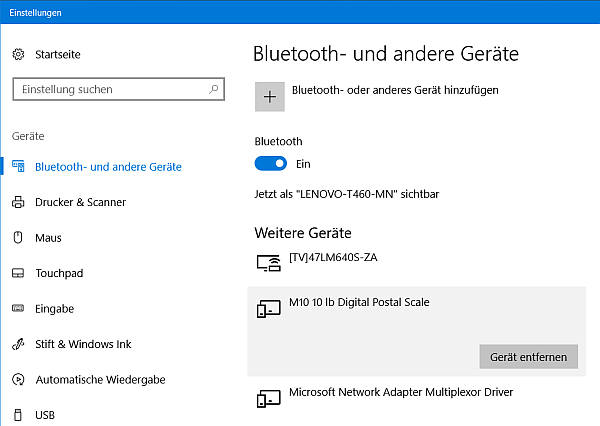Click the Automatische Wiedergabe icon
This screenshot has width=600, height=426.
tap(18, 380)
